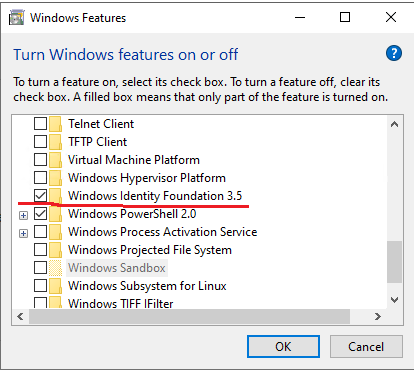Select the Telnet Client folder icon
The height and width of the screenshot is (372, 414).
tap(55, 124)
